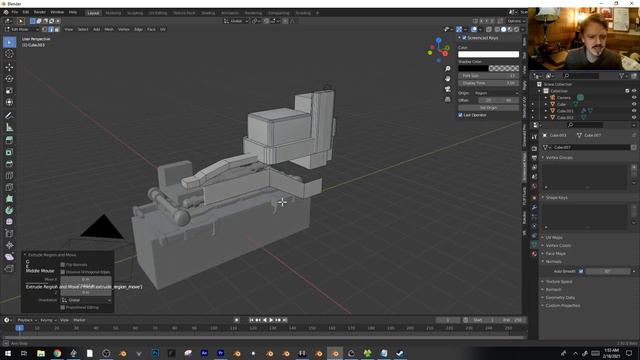
Task: Open the Origin Region dropdown
Action: (x=496, y=93)
